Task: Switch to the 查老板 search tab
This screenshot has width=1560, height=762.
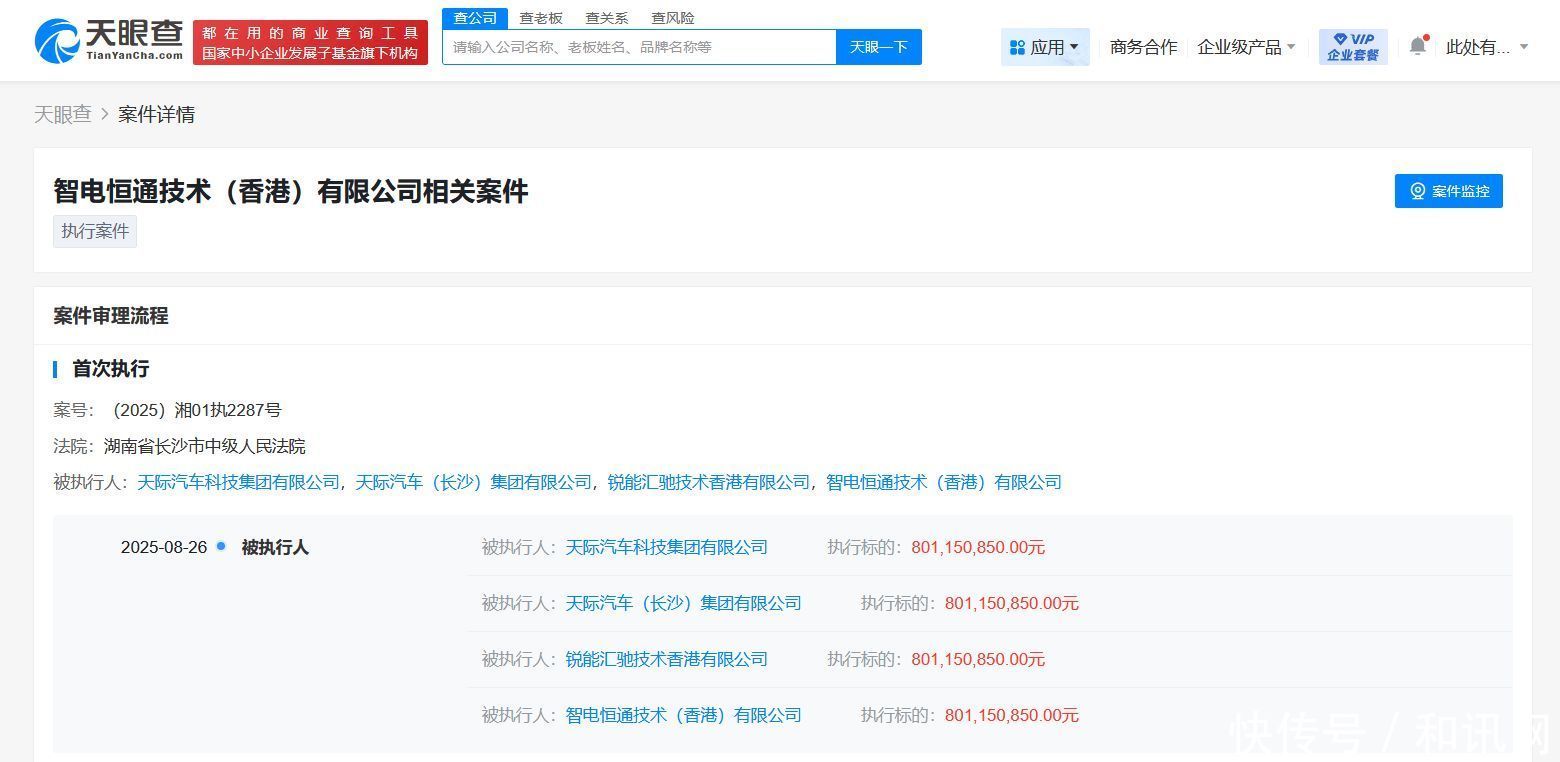Action: 541,18
